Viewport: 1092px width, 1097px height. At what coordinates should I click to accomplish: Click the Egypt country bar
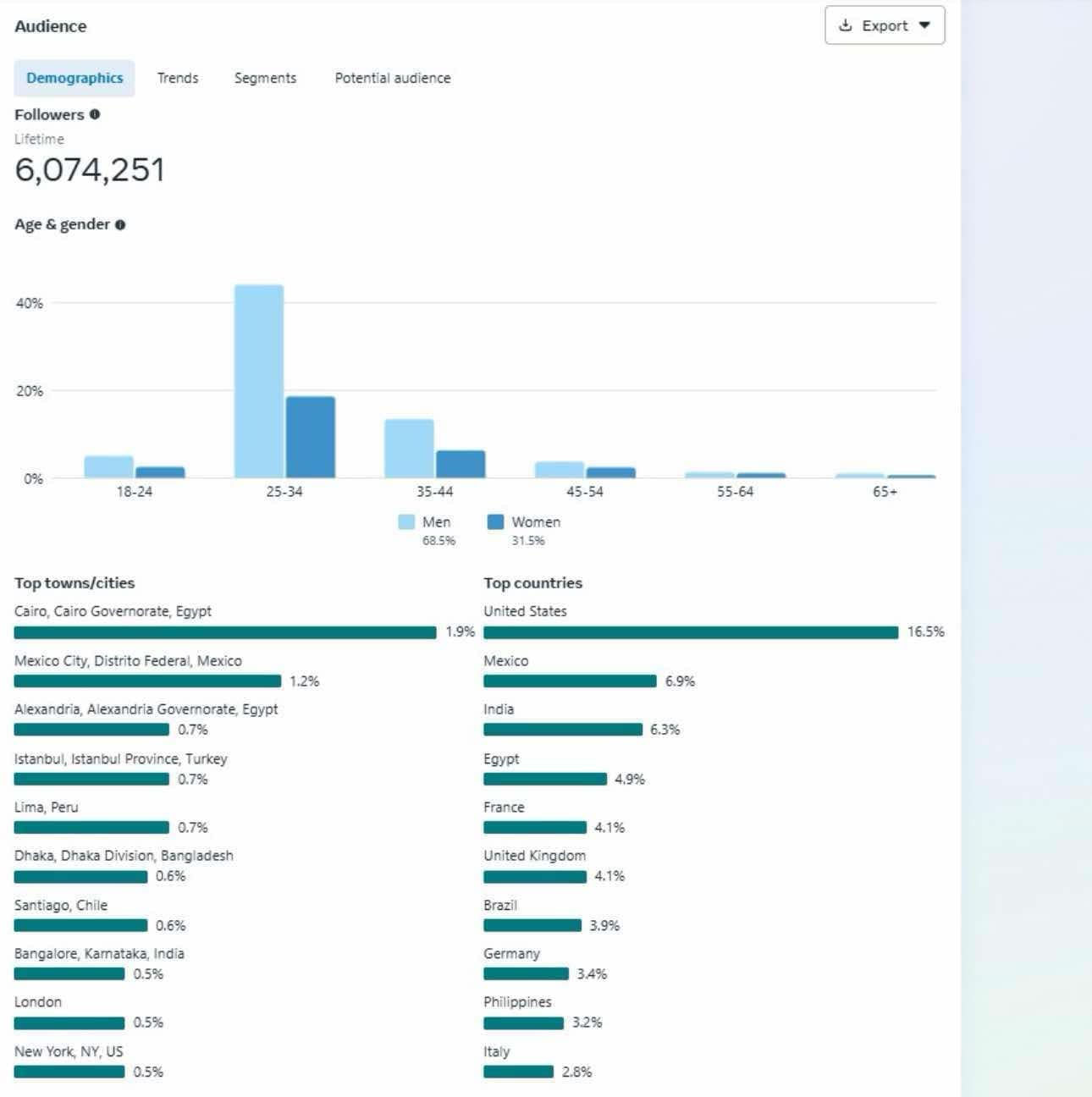click(545, 779)
